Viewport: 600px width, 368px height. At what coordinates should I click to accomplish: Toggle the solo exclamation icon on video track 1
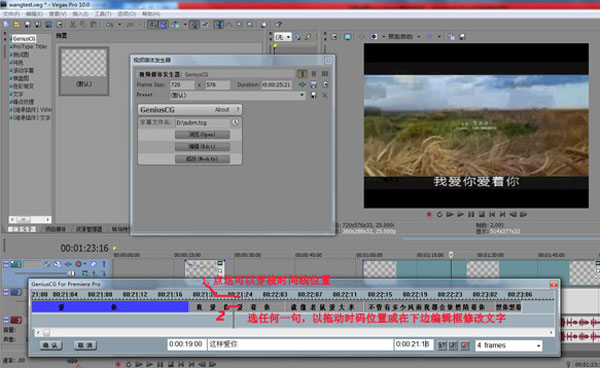coord(104,264)
